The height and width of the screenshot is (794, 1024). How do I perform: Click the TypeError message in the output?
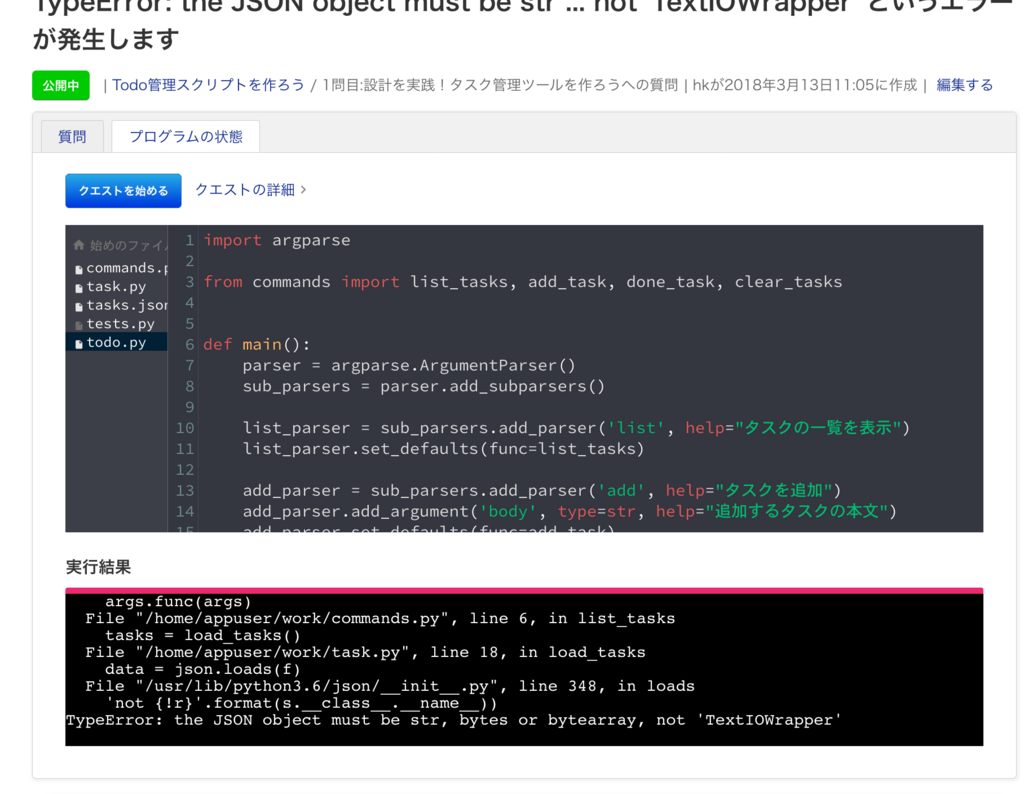453,720
